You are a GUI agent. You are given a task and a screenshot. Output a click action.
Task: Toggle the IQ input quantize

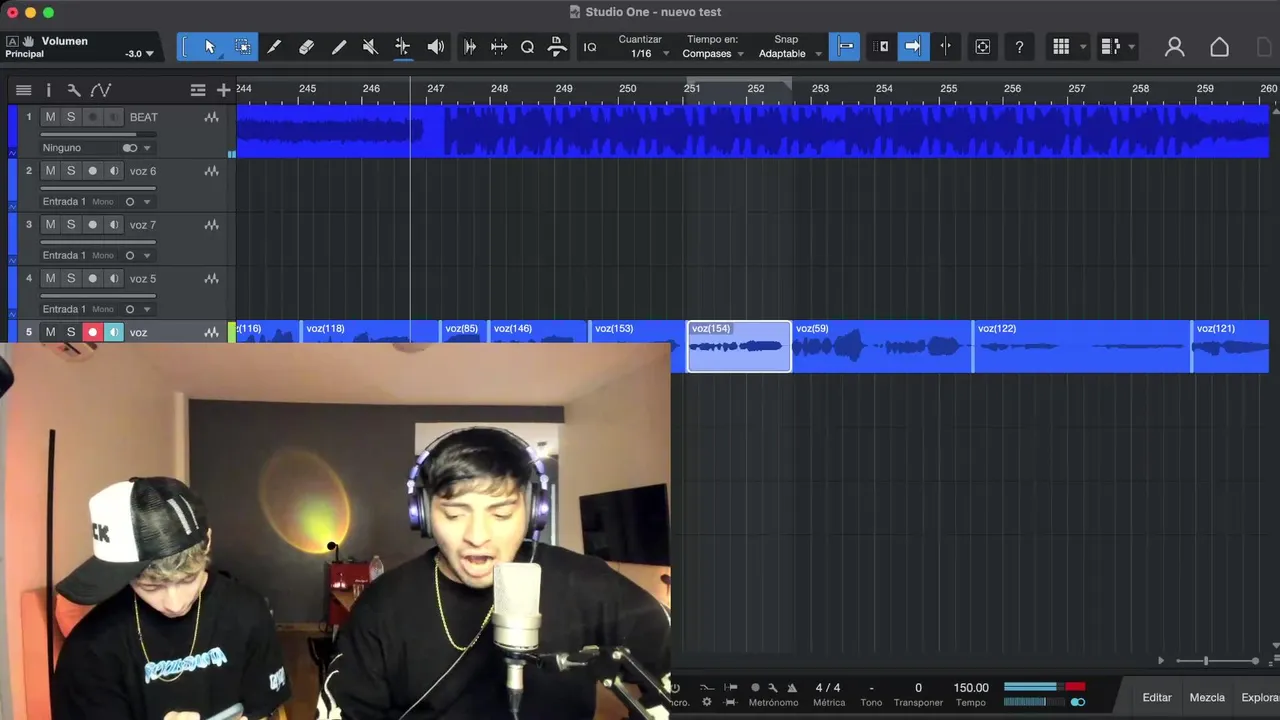coord(590,47)
